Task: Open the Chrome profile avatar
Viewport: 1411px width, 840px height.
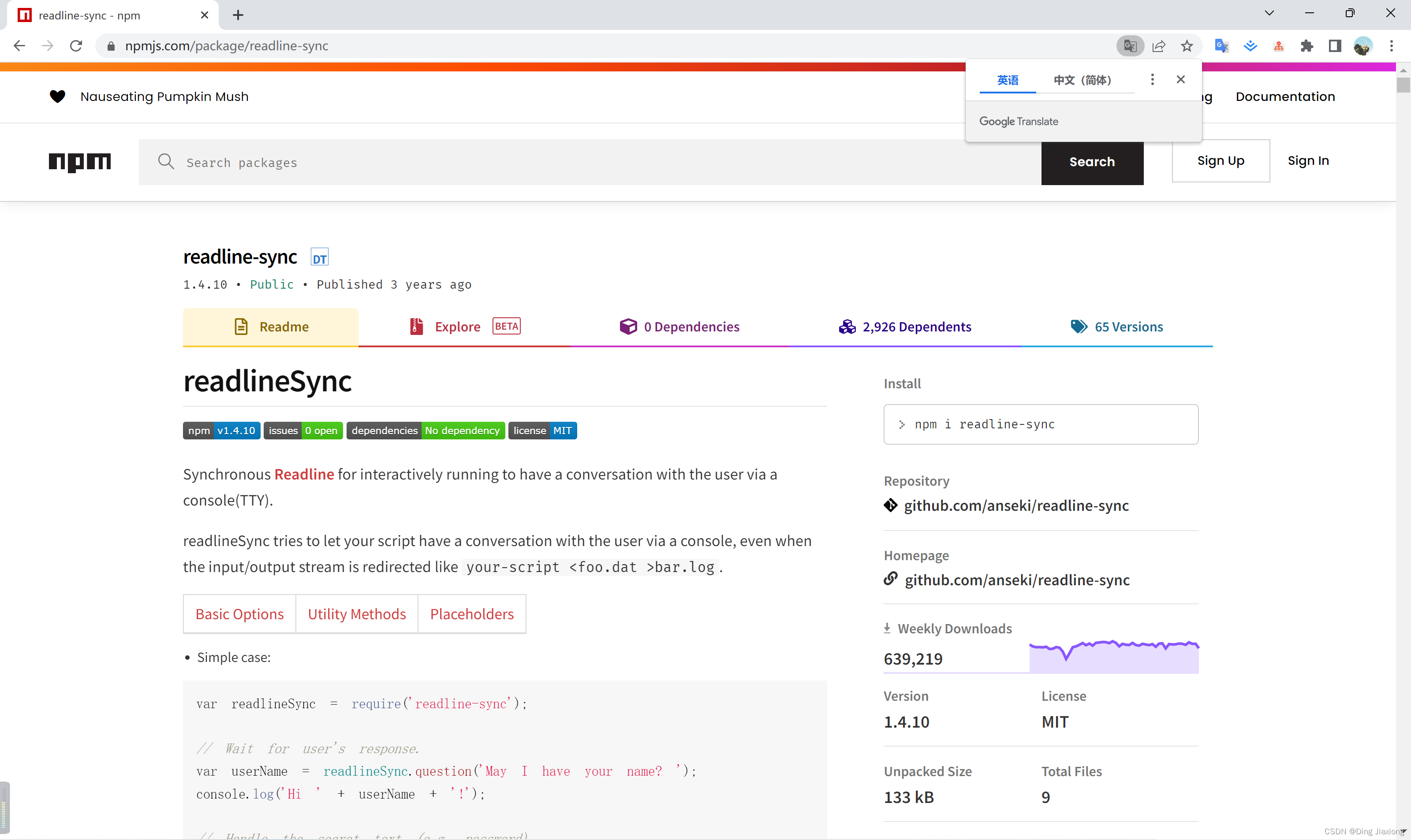Action: (x=1363, y=46)
